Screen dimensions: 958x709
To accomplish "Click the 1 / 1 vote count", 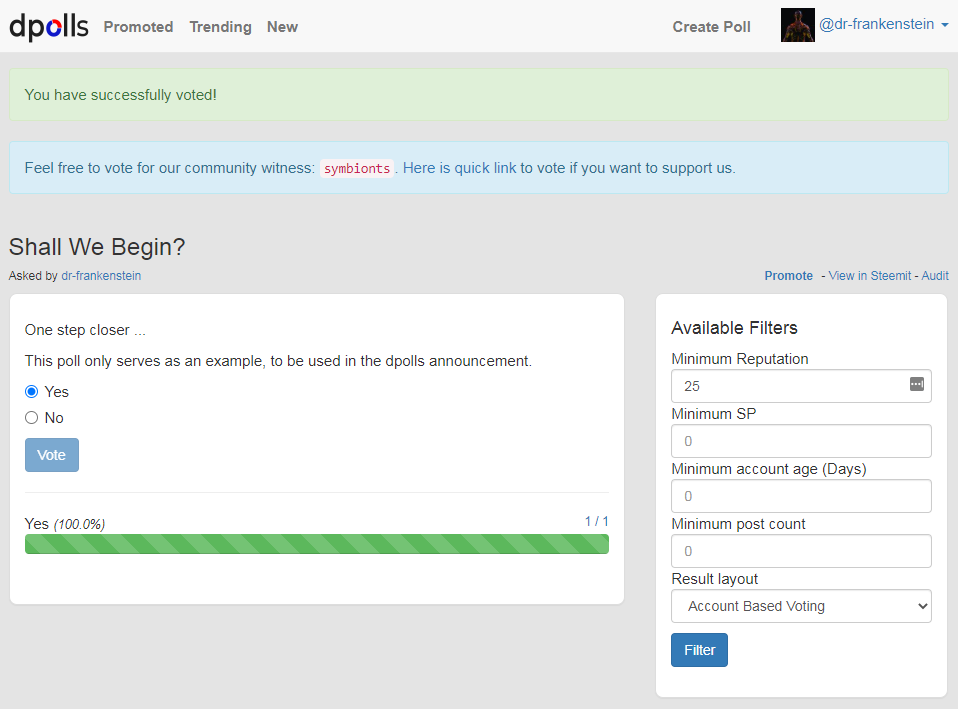I will pos(596,521).
